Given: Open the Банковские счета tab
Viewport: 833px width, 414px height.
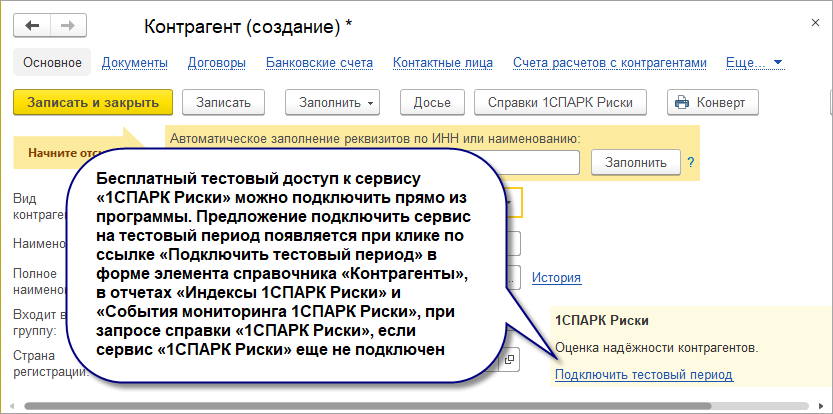Looking at the screenshot, I should click(319, 63).
